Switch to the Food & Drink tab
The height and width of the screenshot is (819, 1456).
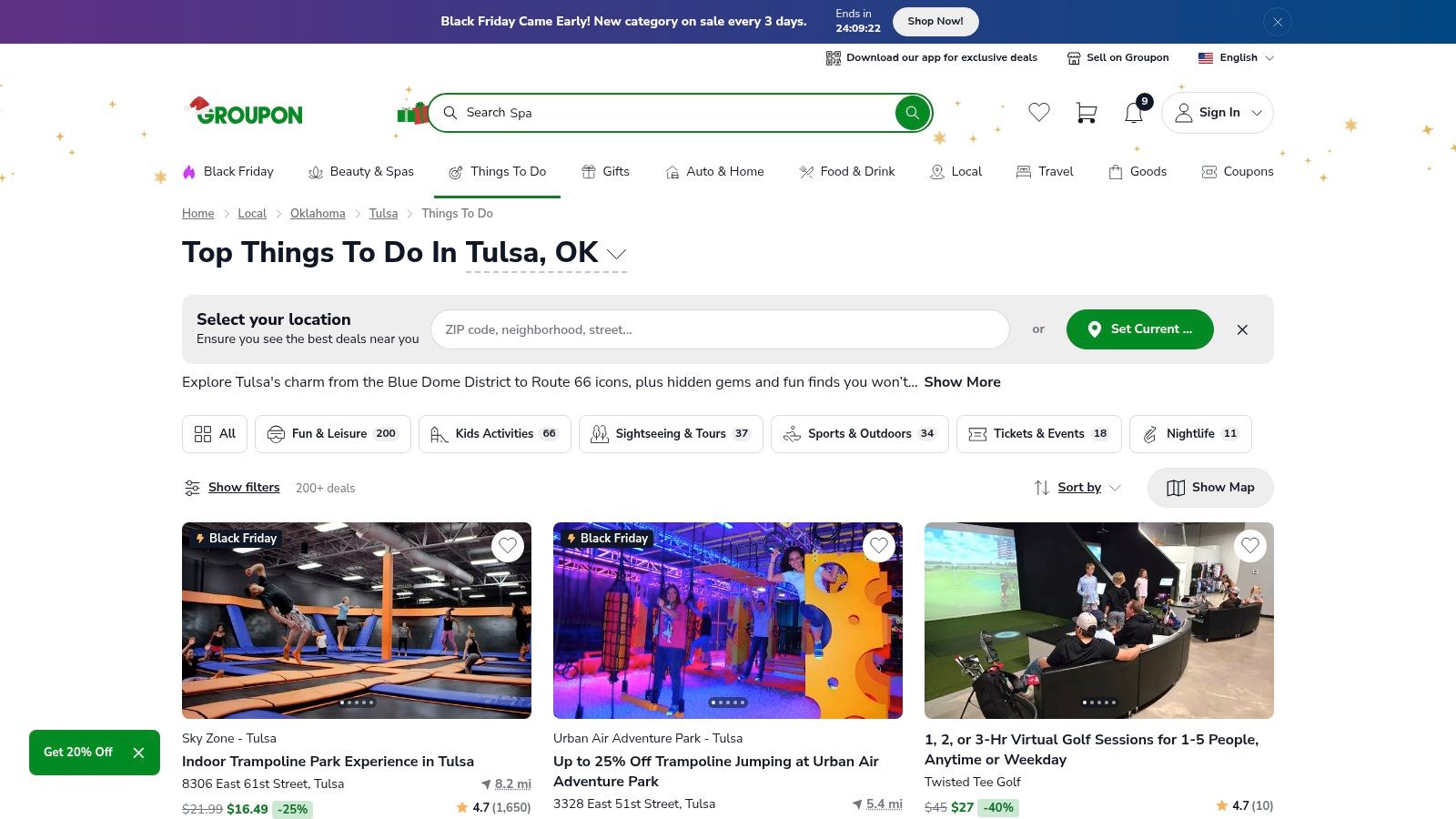pyautogui.click(x=846, y=171)
